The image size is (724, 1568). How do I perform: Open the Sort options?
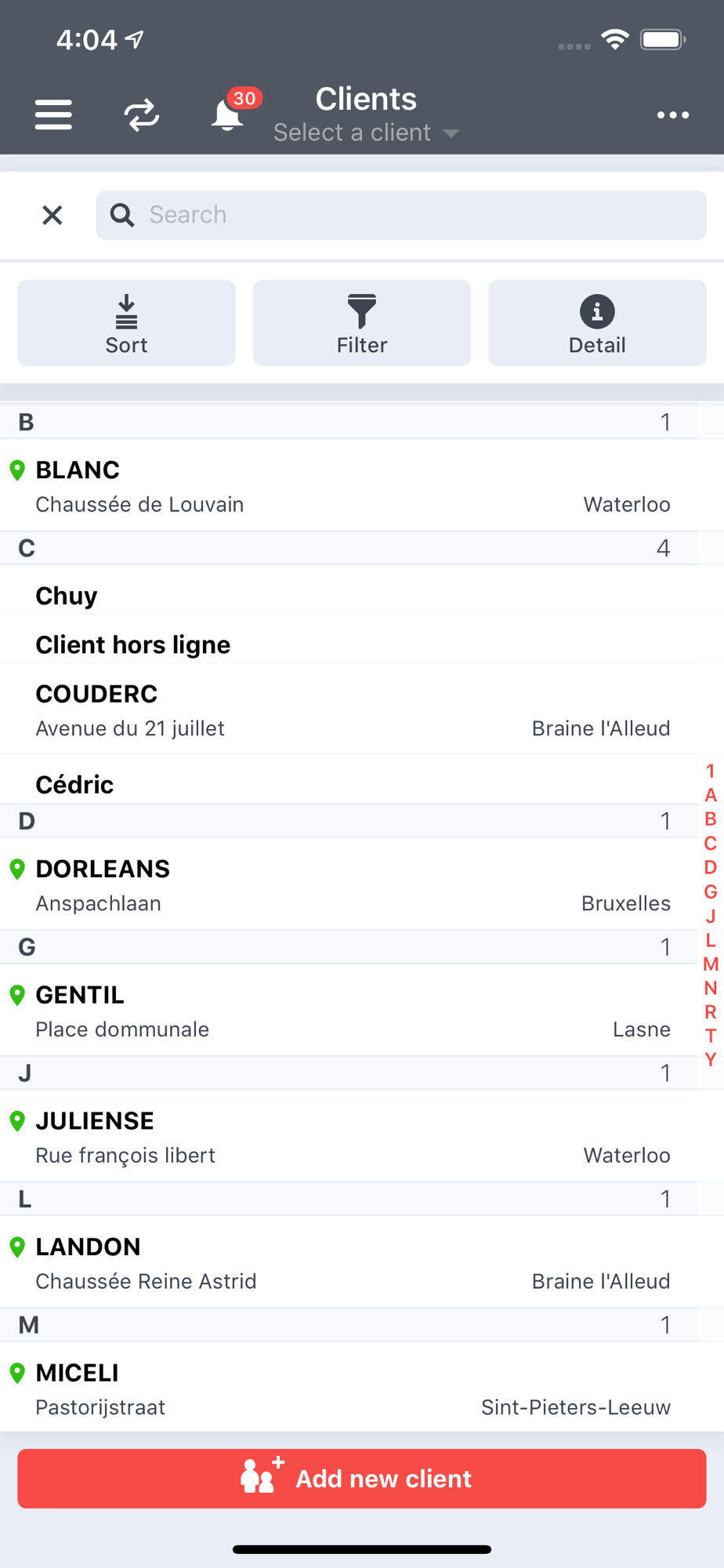point(126,323)
